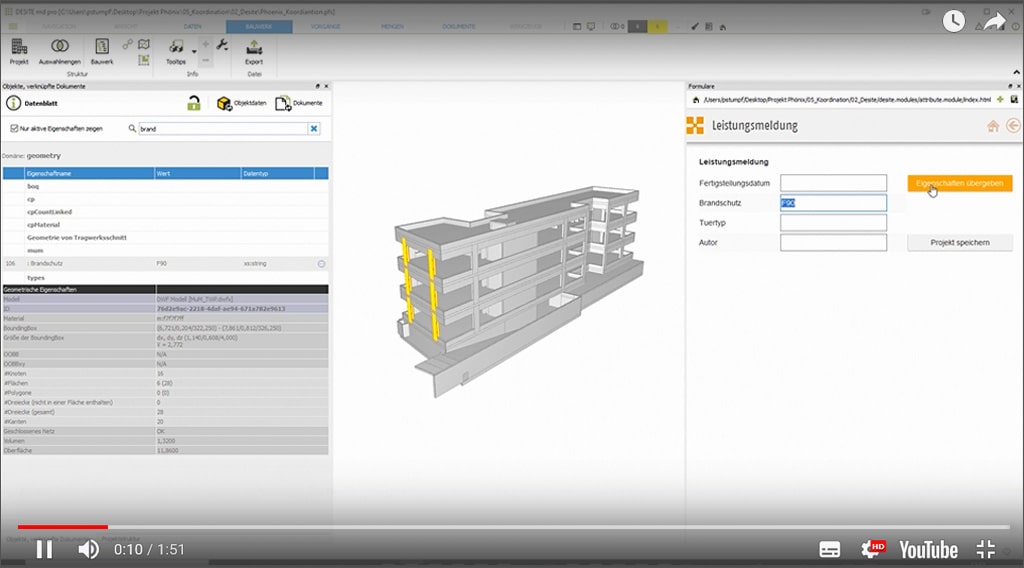
Task: Click the home icon in Leistungsmeldung header
Action: 993,126
